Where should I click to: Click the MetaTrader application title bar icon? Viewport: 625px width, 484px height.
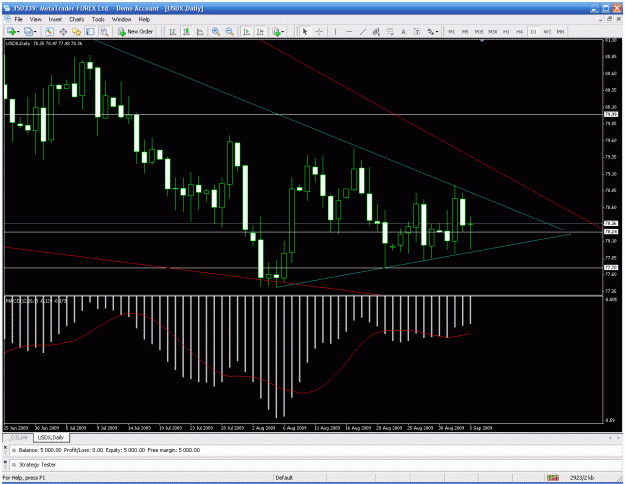click(7, 8)
